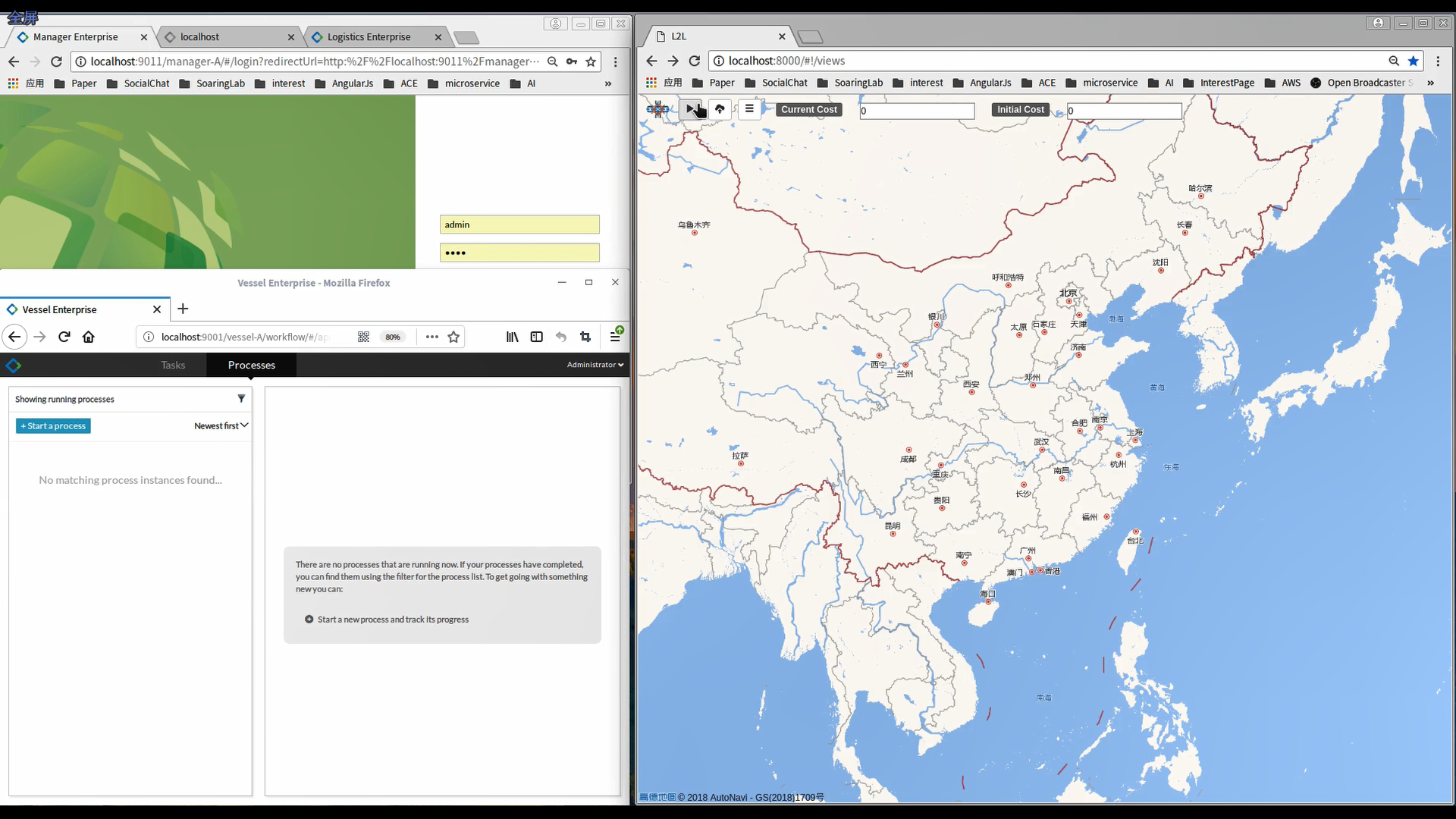Click the filter funnel icon in process list
This screenshot has width=1456, height=819.
click(x=241, y=399)
